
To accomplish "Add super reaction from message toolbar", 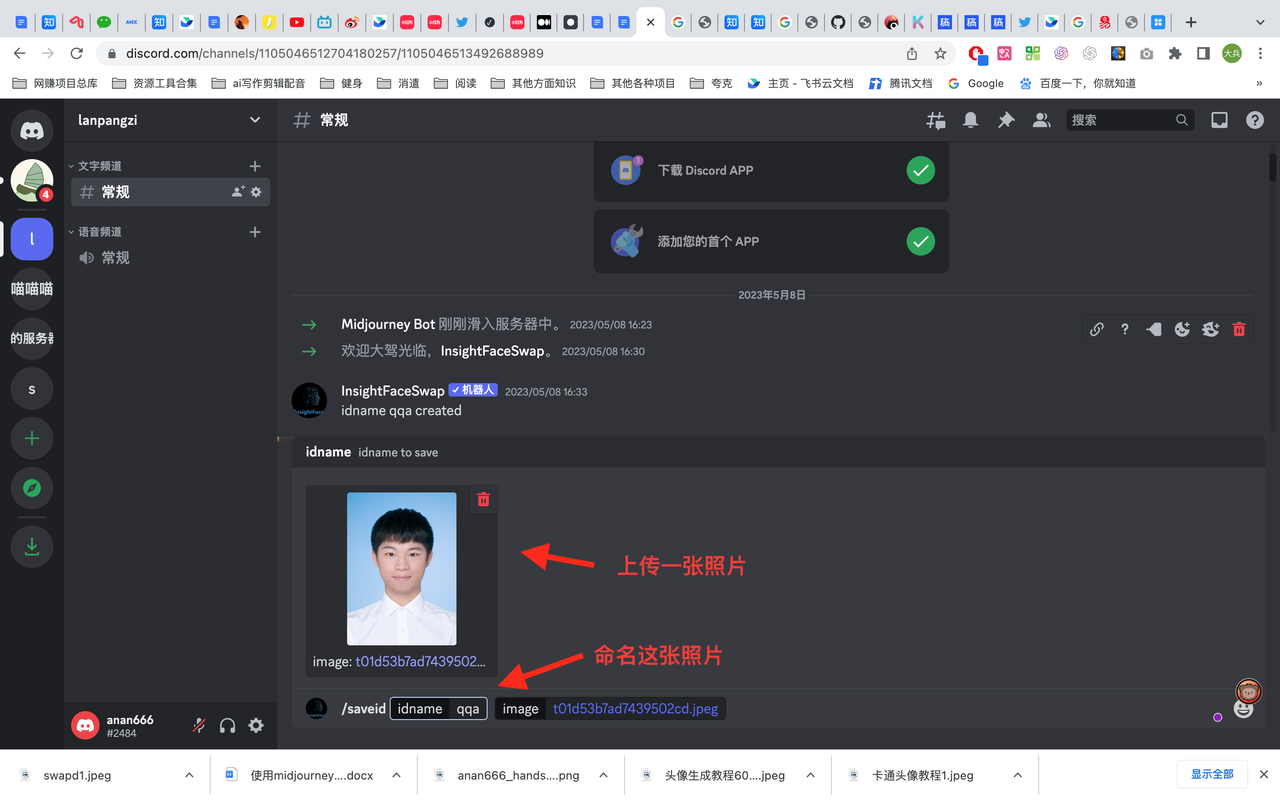I will (1211, 329).
